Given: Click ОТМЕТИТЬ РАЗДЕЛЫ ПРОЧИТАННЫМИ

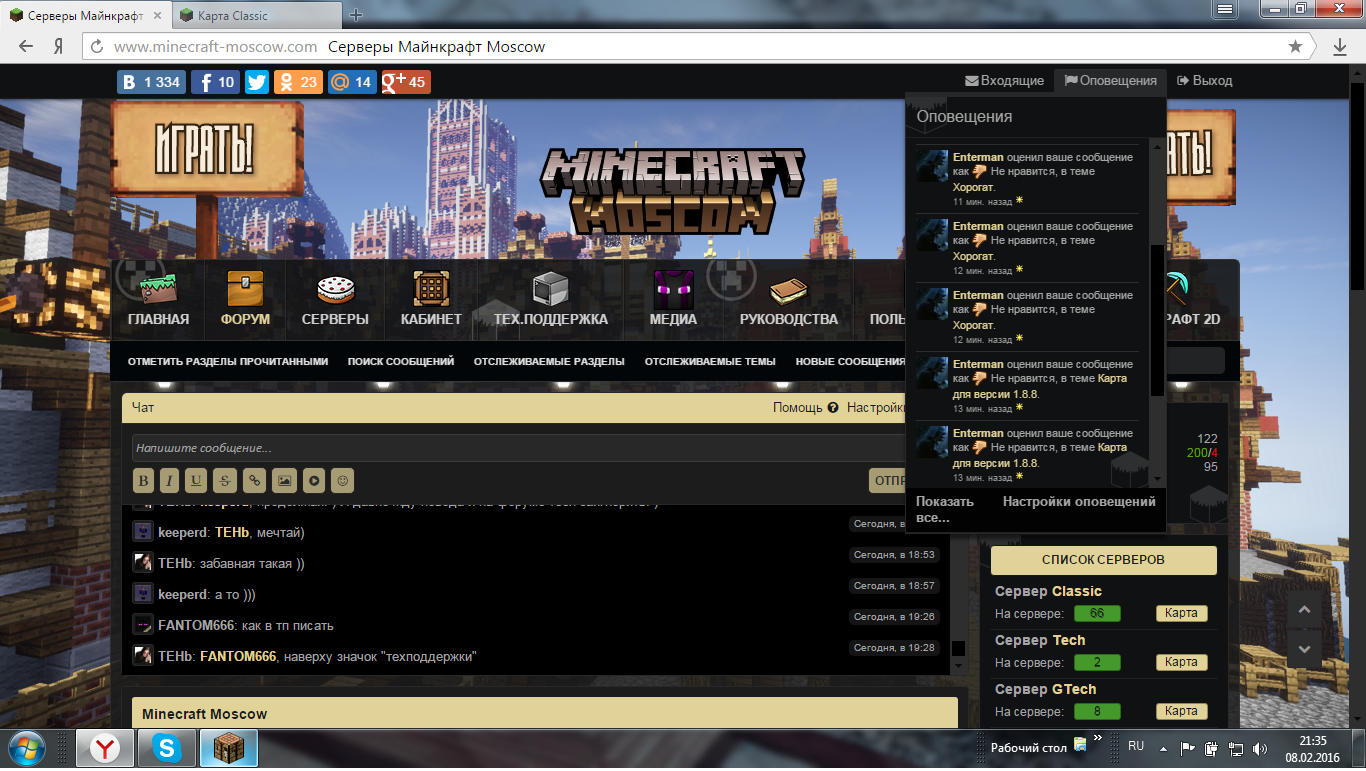Looking at the screenshot, I should click(x=228, y=362).
